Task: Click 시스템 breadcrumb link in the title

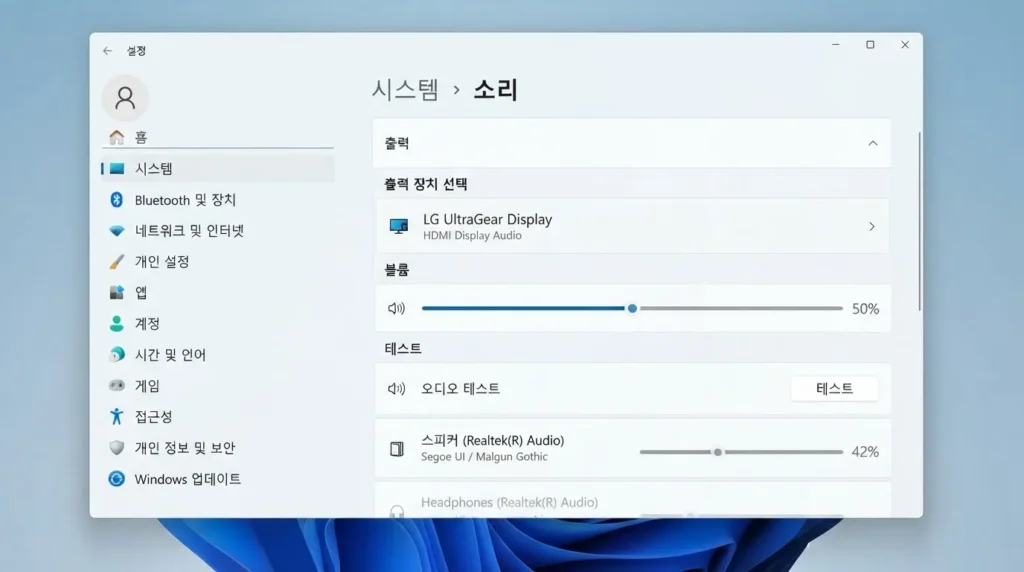Action: [x=406, y=89]
